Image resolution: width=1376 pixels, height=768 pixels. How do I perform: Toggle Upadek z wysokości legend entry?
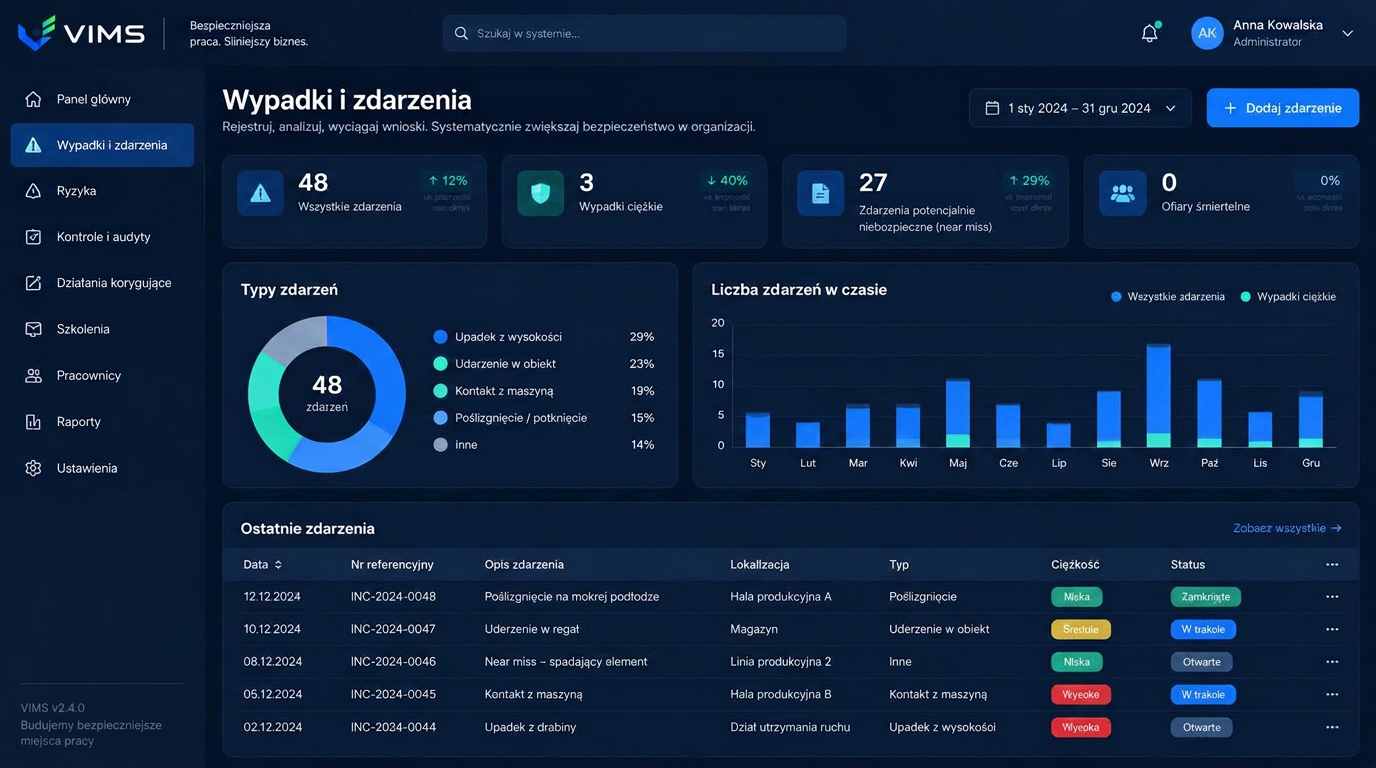pos(544,337)
